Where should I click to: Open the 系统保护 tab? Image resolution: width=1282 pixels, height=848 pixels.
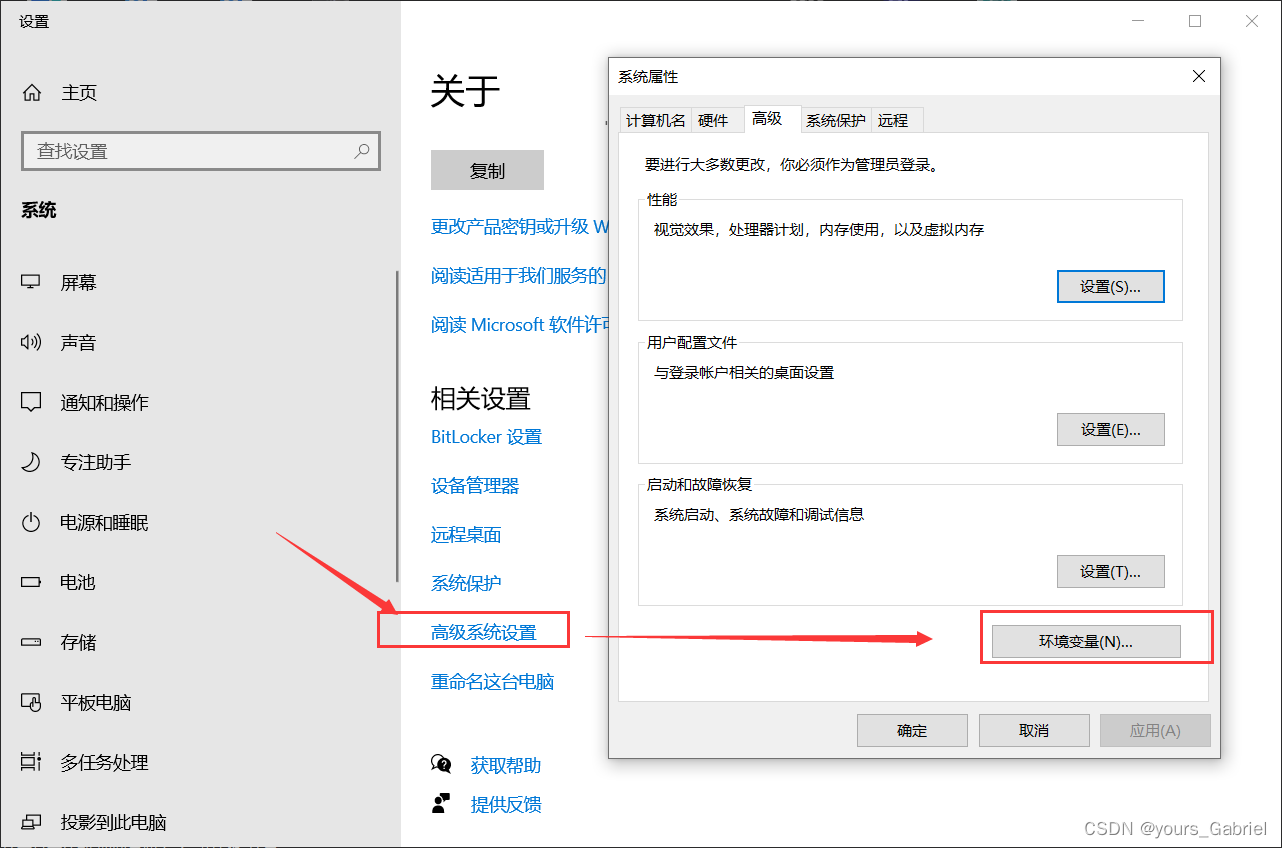pos(836,120)
